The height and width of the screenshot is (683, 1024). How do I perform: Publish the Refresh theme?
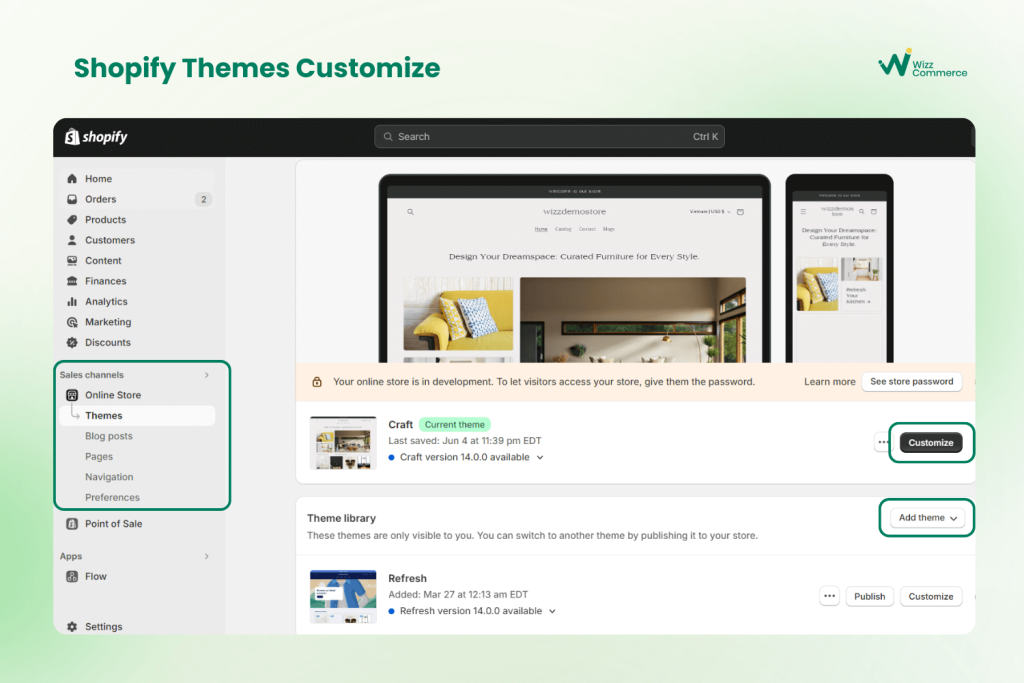pyautogui.click(x=869, y=596)
